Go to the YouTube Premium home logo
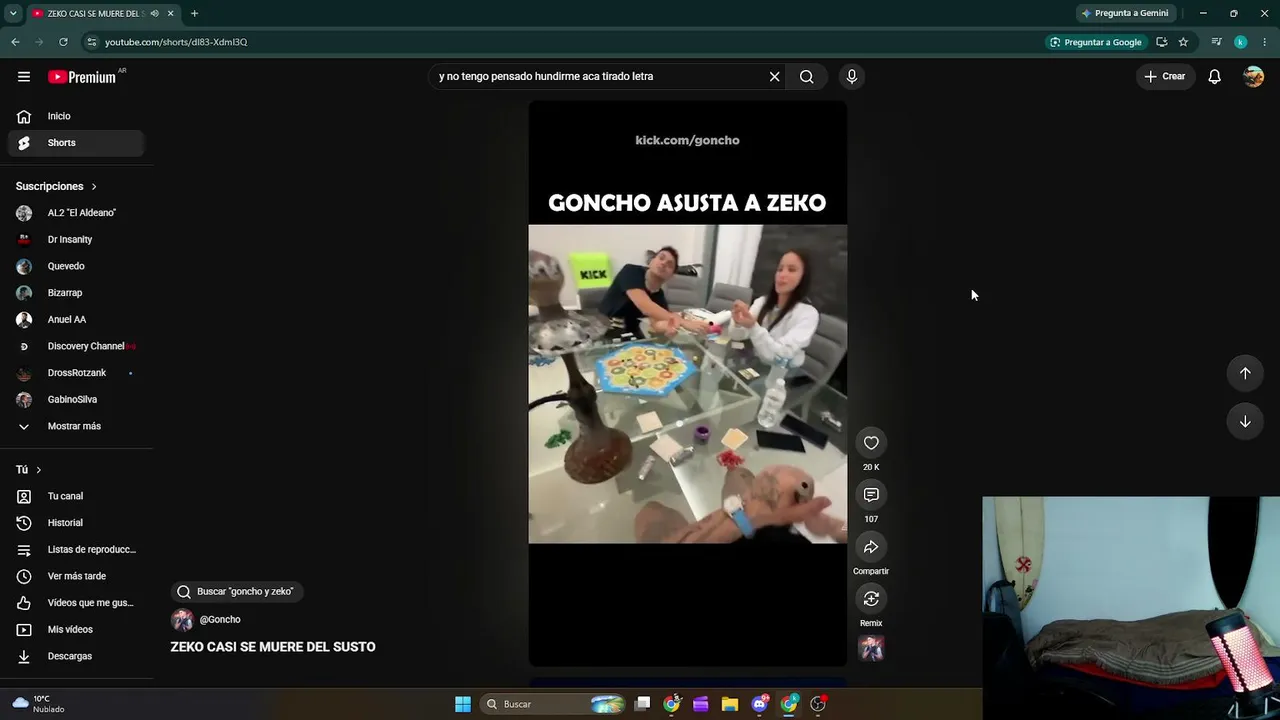This screenshot has height=720, width=1280. [82, 77]
